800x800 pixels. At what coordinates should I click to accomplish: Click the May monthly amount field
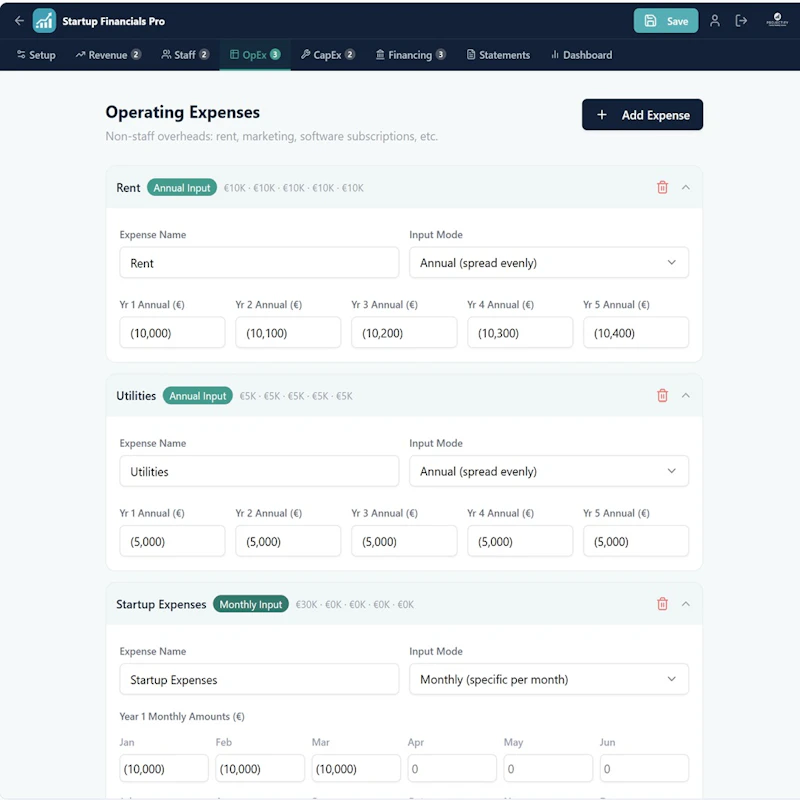coord(548,768)
